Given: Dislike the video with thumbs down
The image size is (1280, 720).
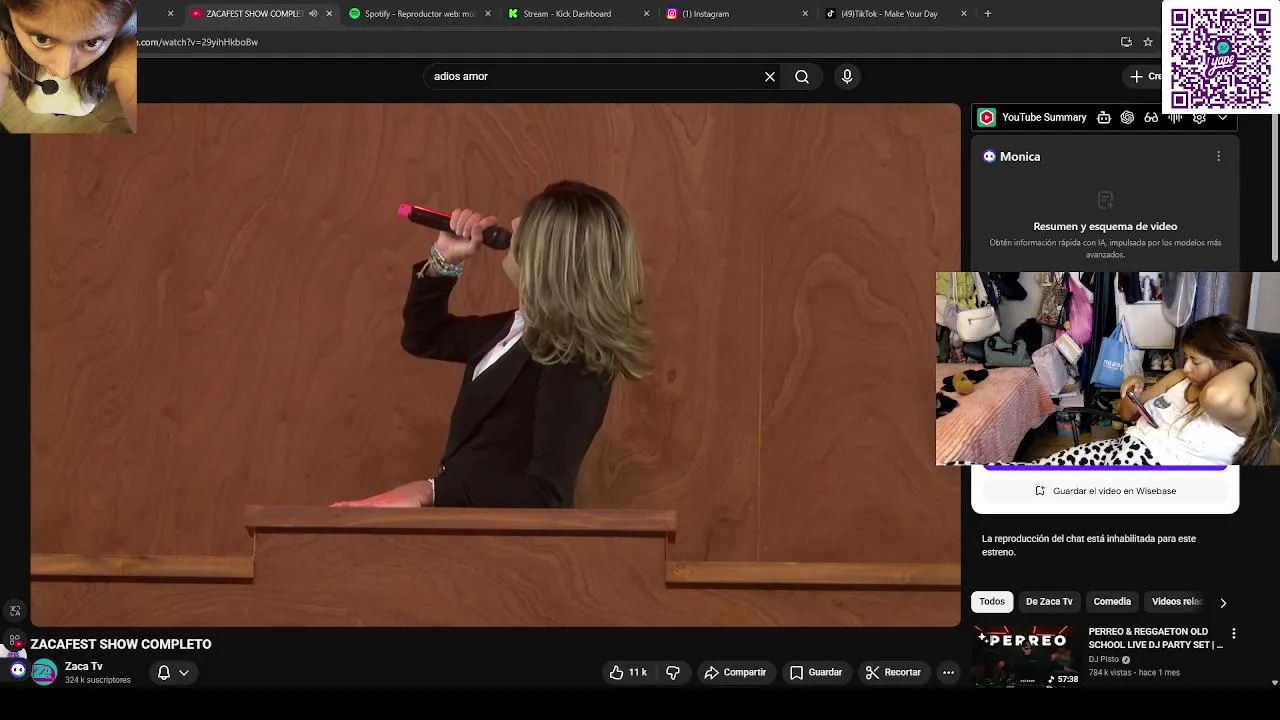Looking at the screenshot, I should click(x=673, y=672).
